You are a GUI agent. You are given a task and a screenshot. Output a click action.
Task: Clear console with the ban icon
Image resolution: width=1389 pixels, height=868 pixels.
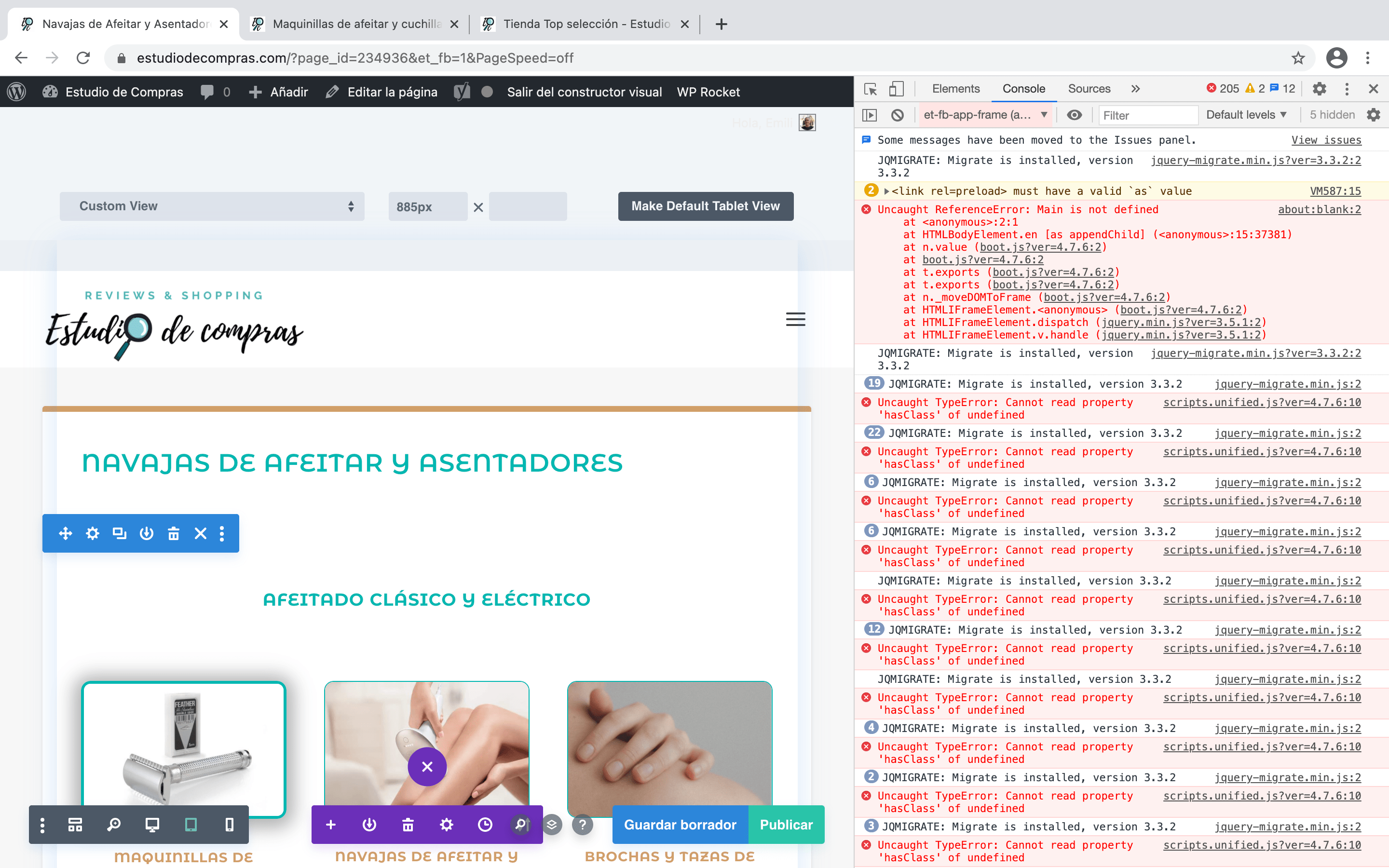click(x=898, y=115)
